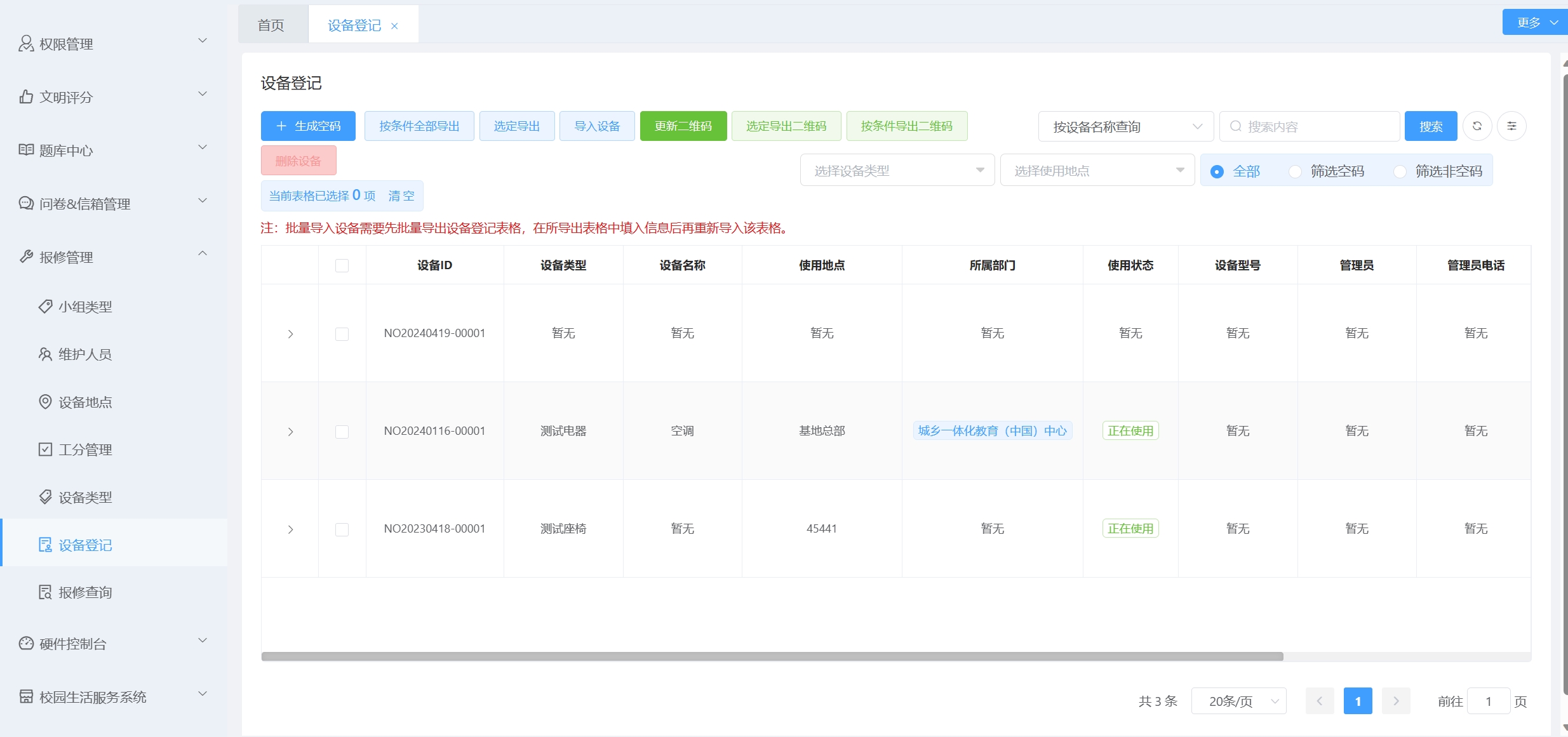Open the 20条/页 page size dropdown
The image size is (1568, 737).
pos(1238,701)
